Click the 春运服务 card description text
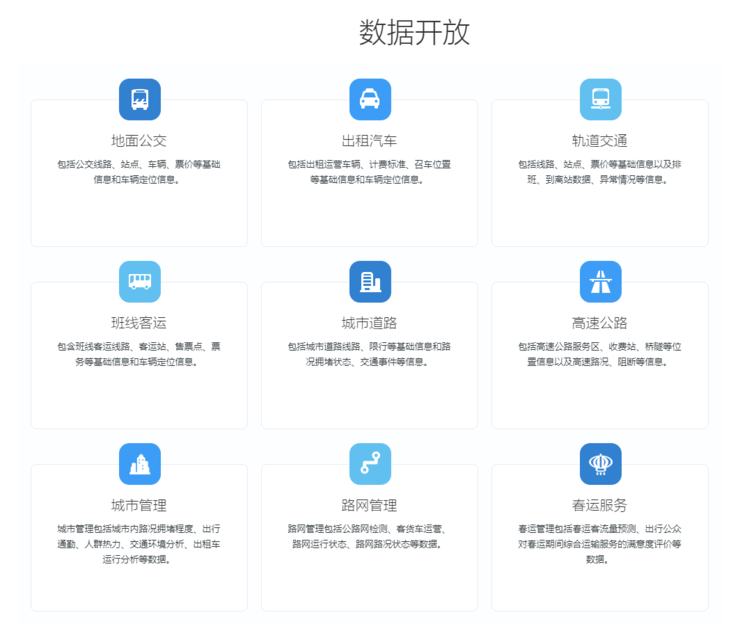 600,544
